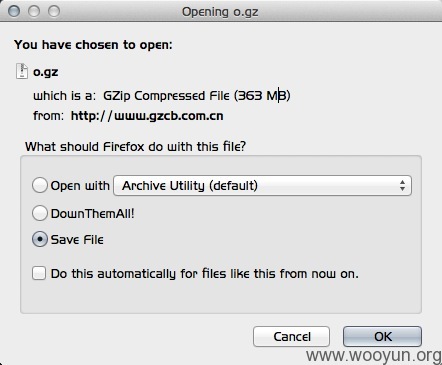Click the Cancel button
The width and height of the screenshot is (442, 365).
pos(292,336)
